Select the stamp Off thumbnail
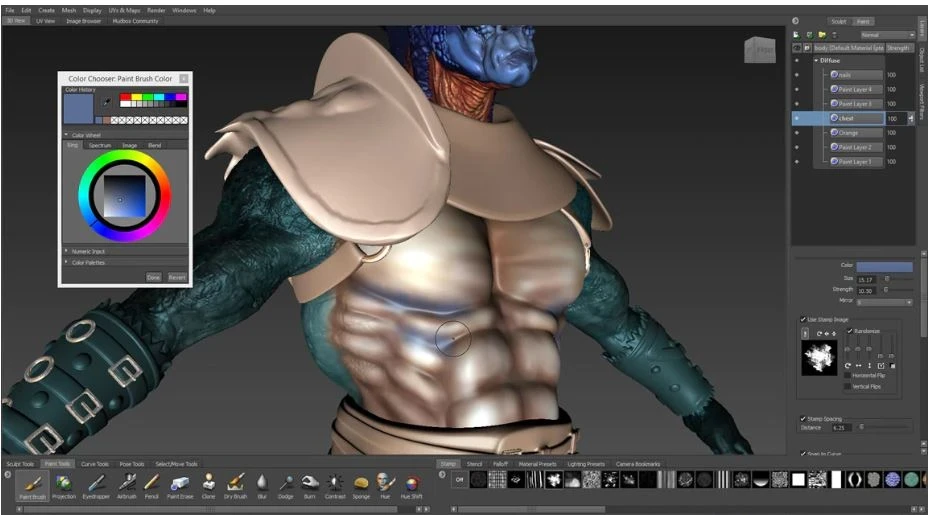The width and height of the screenshot is (932, 515). click(x=459, y=479)
